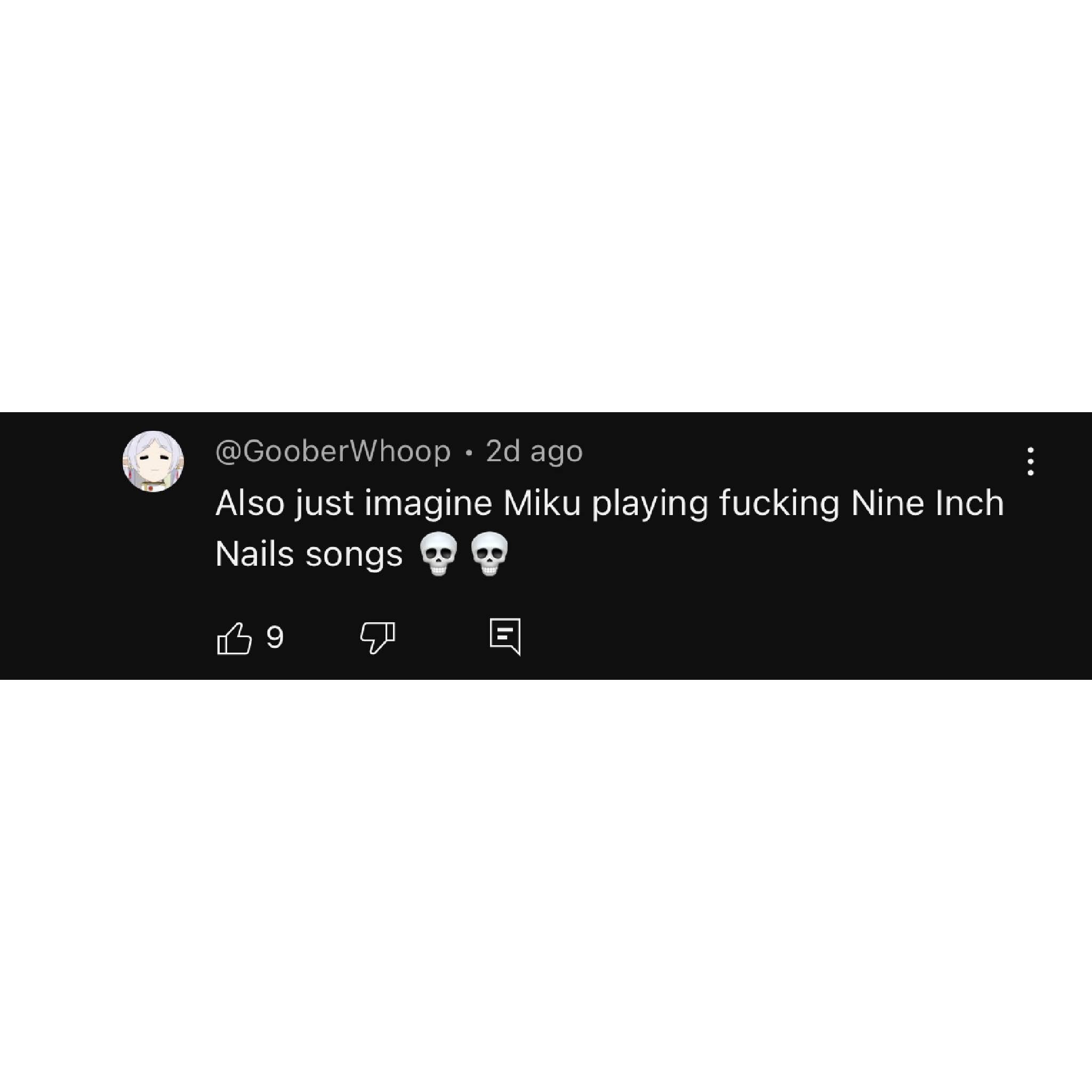Click the word 'Miku' in the comment
1092x1092 pixels.
(542, 502)
